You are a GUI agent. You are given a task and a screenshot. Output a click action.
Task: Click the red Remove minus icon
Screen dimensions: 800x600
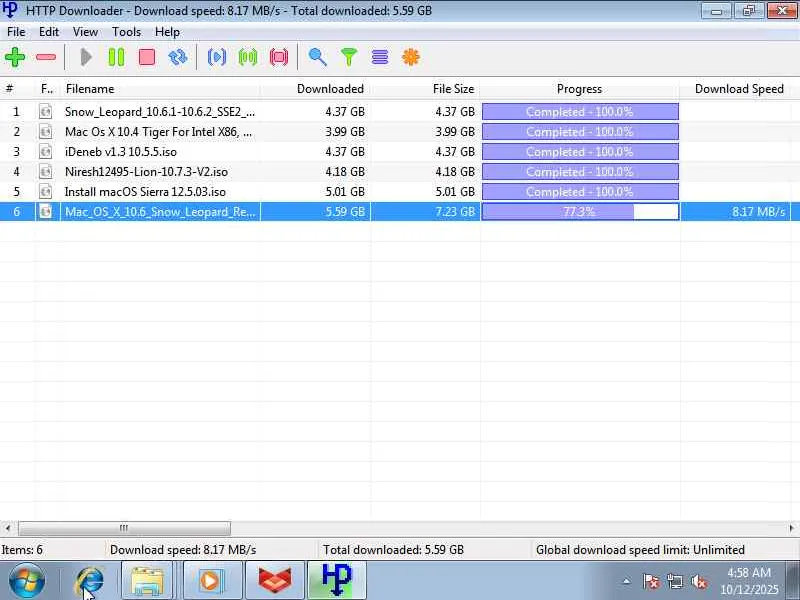pos(46,57)
